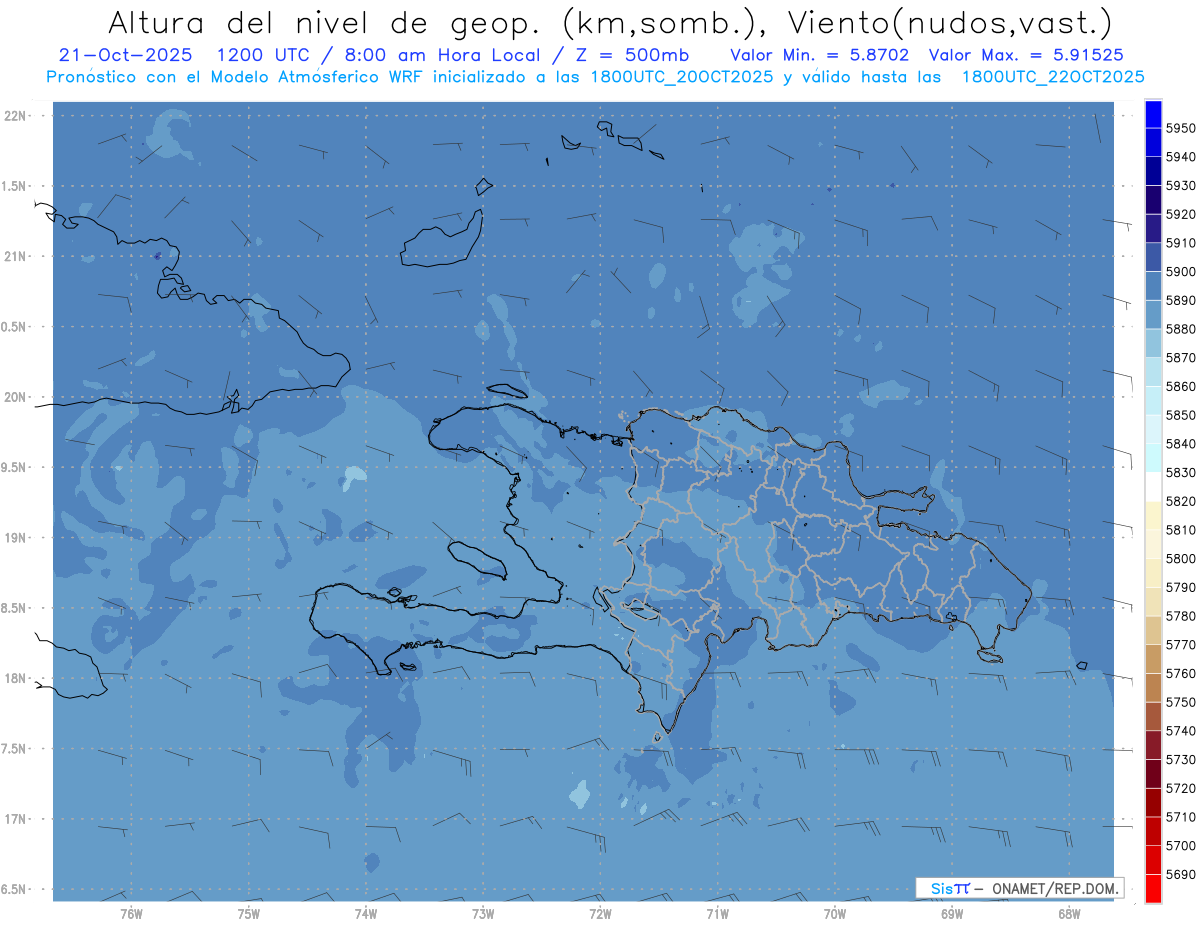1200x927 pixels.
Task: Click the 75W longitude label
Action: point(248,914)
